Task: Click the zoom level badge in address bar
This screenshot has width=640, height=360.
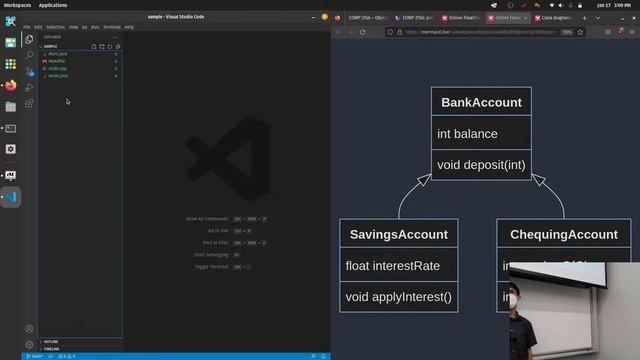Action: [567, 32]
